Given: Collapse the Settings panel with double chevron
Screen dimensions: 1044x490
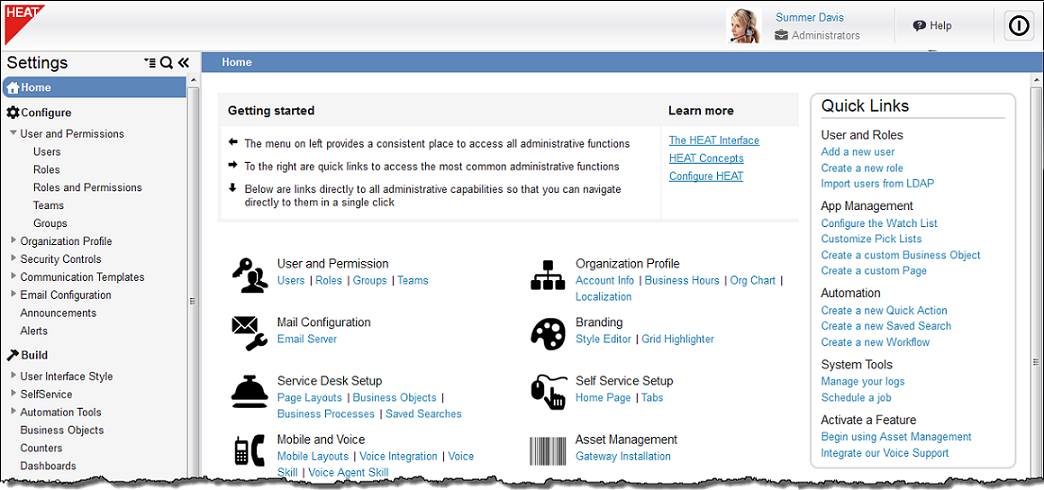Looking at the screenshot, I should point(184,63).
